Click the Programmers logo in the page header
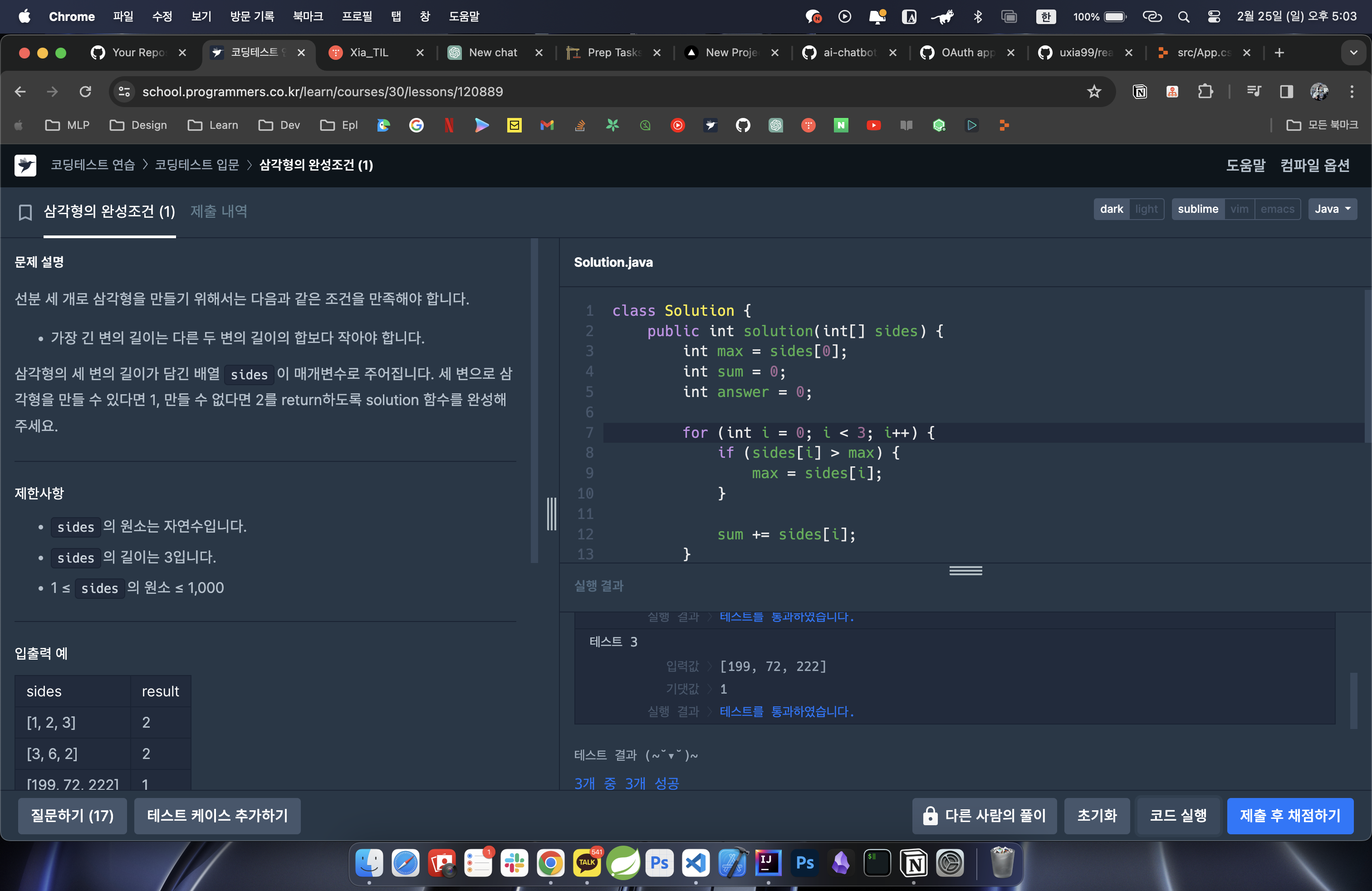 click(x=25, y=166)
